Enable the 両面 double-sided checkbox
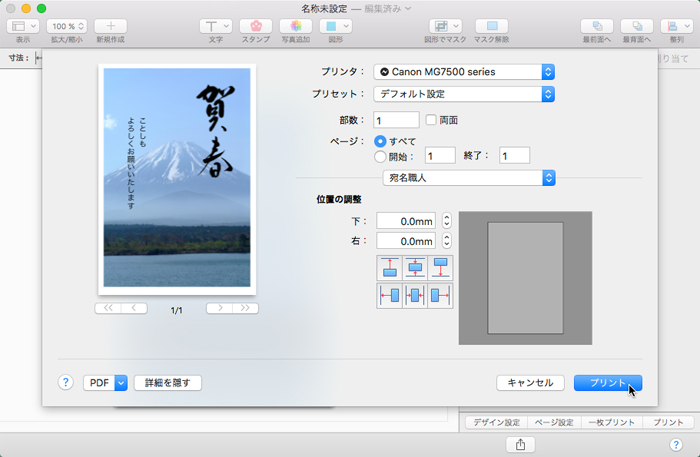 click(x=431, y=120)
